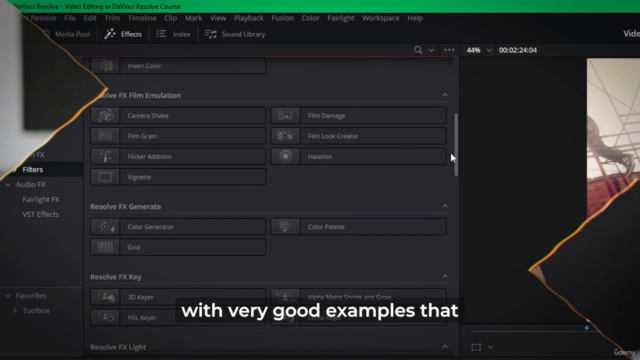Screen dimensions: 640x360
Task: Select VST Effects in the sidebar
Action: coord(40,214)
